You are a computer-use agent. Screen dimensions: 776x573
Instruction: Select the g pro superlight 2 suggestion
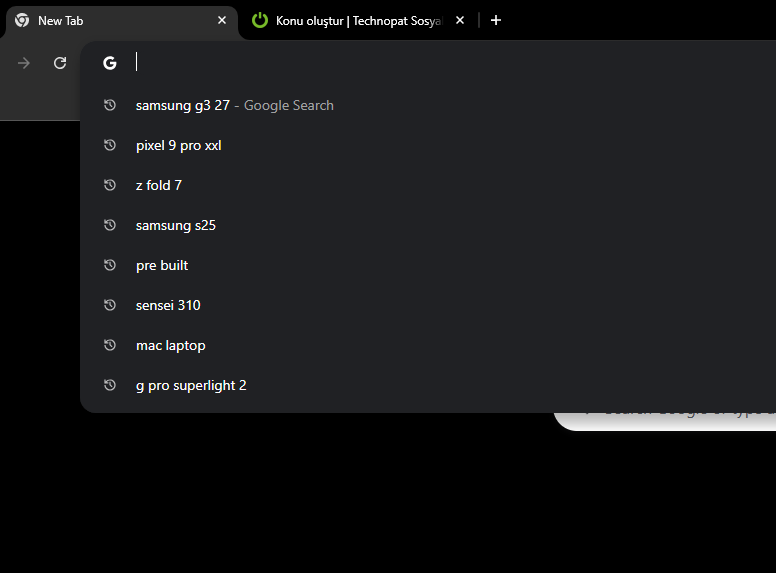pyautogui.click(x=428, y=385)
